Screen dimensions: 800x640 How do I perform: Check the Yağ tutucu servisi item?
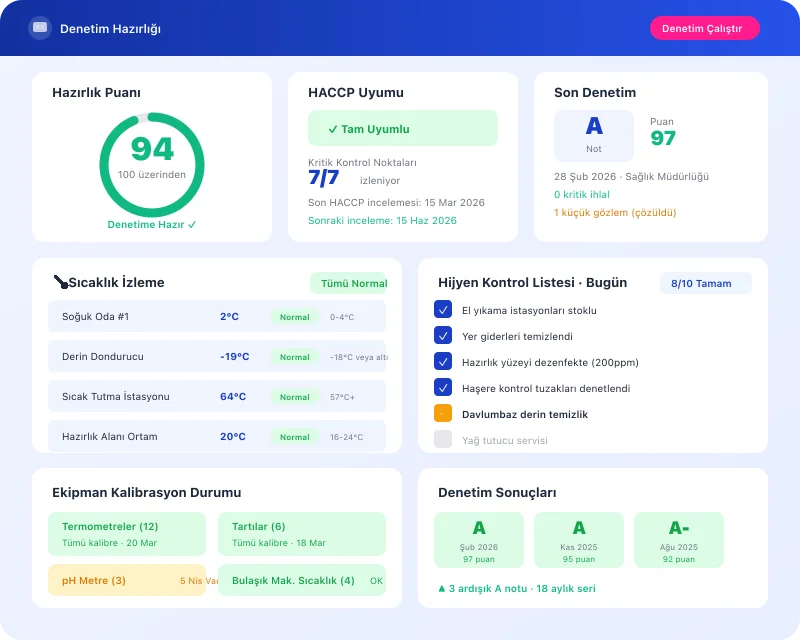tap(443, 438)
